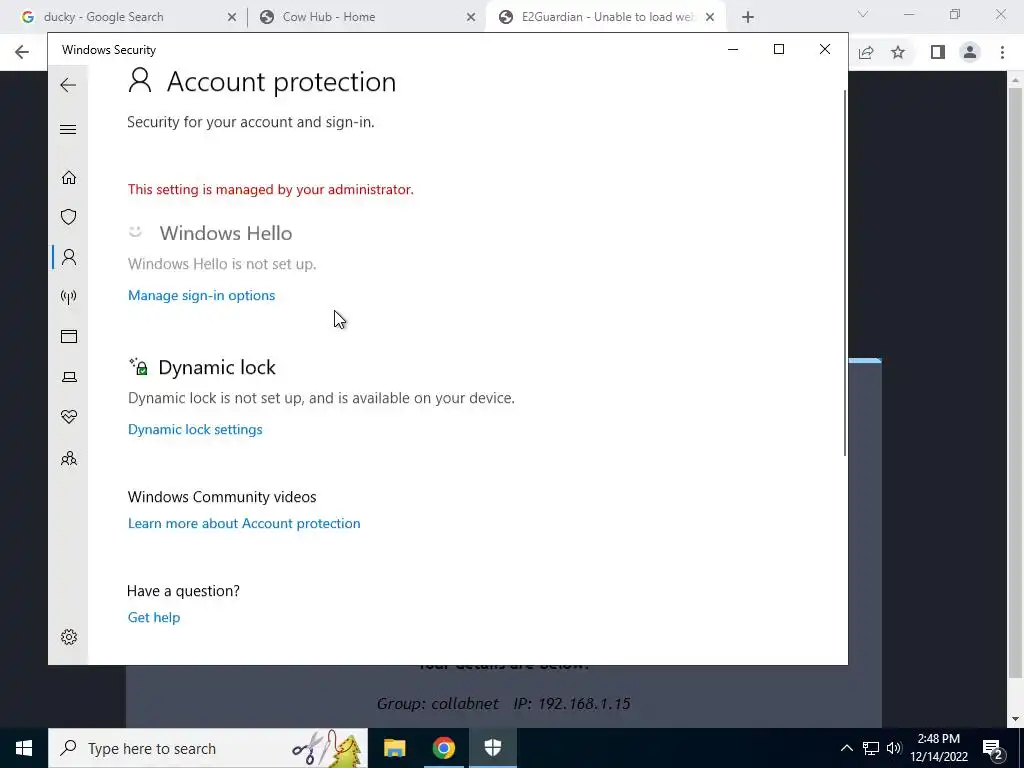Screen dimensions: 1024x768
Task: Open network status tray icon
Action: [x=871, y=748]
